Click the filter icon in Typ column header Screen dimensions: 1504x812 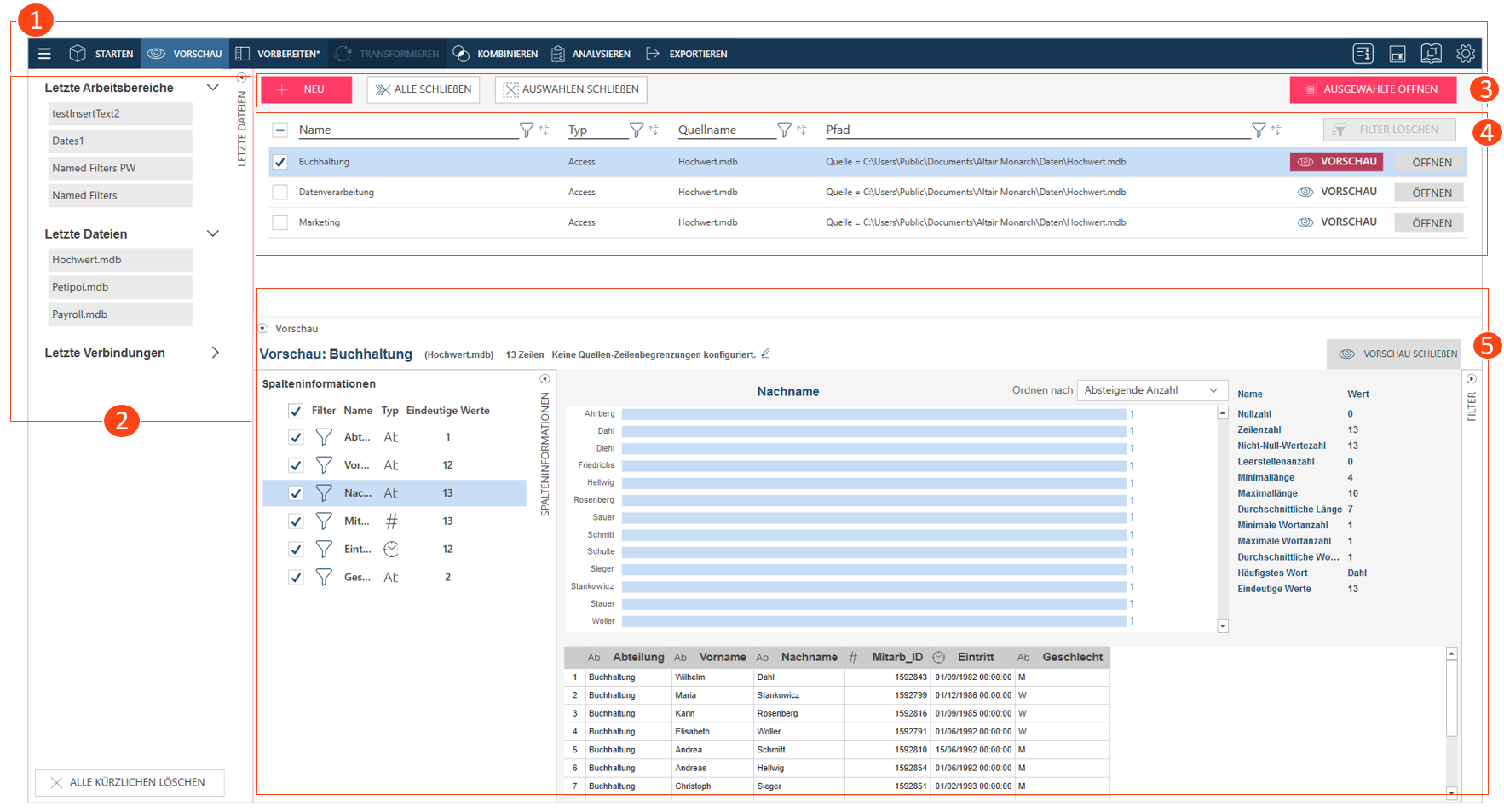[x=636, y=130]
